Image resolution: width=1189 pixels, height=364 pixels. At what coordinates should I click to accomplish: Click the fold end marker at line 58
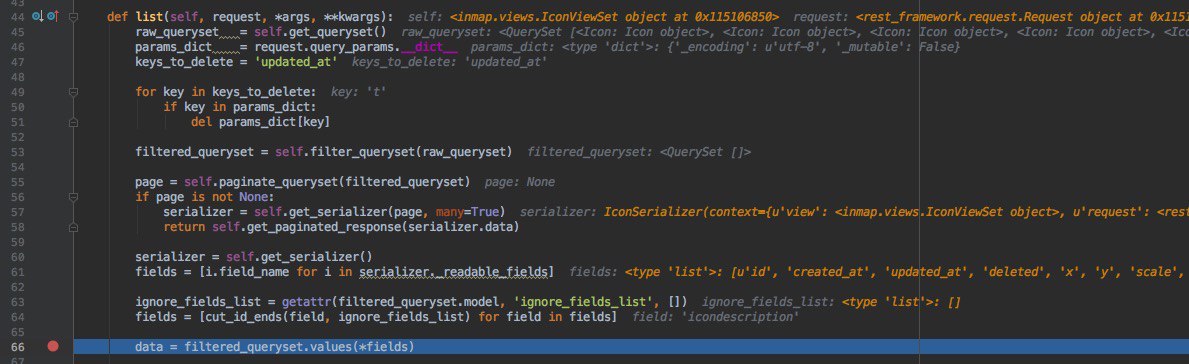[74, 227]
